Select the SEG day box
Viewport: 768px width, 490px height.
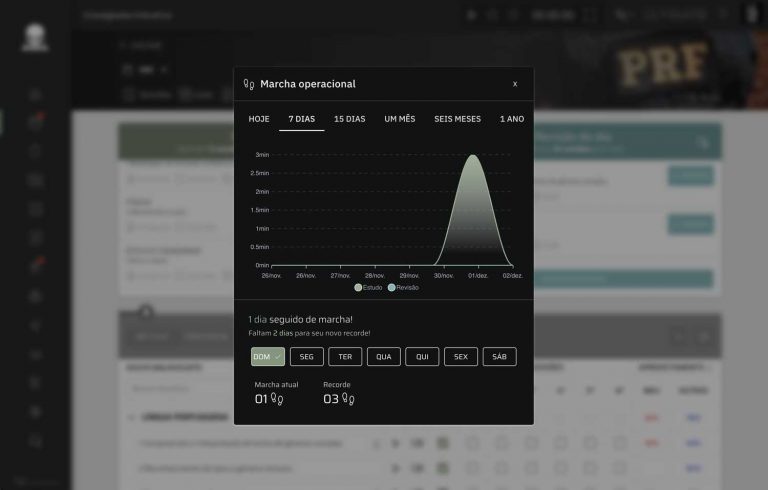[x=306, y=356]
